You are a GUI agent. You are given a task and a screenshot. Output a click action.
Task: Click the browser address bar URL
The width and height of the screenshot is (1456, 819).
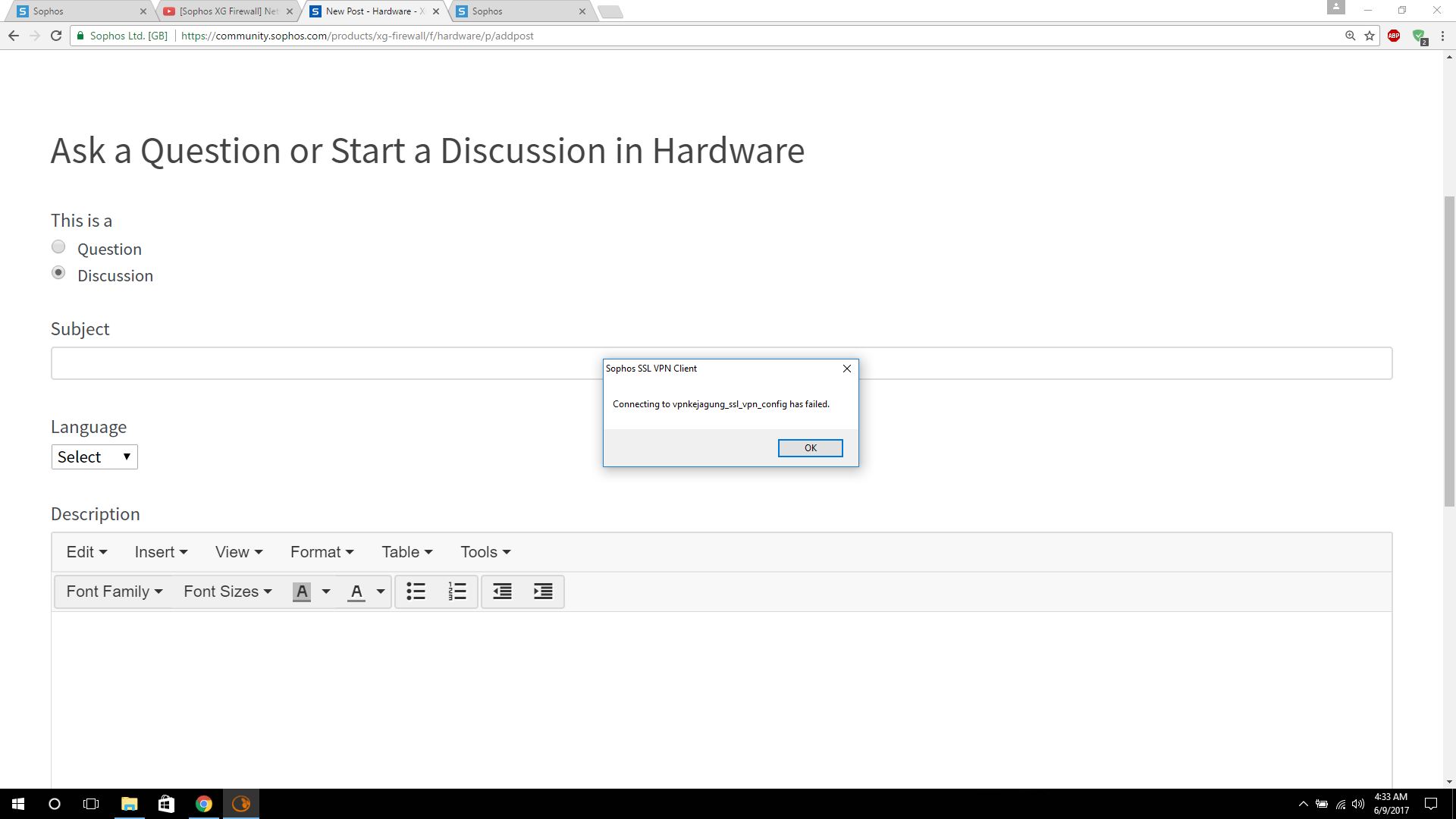click(357, 36)
